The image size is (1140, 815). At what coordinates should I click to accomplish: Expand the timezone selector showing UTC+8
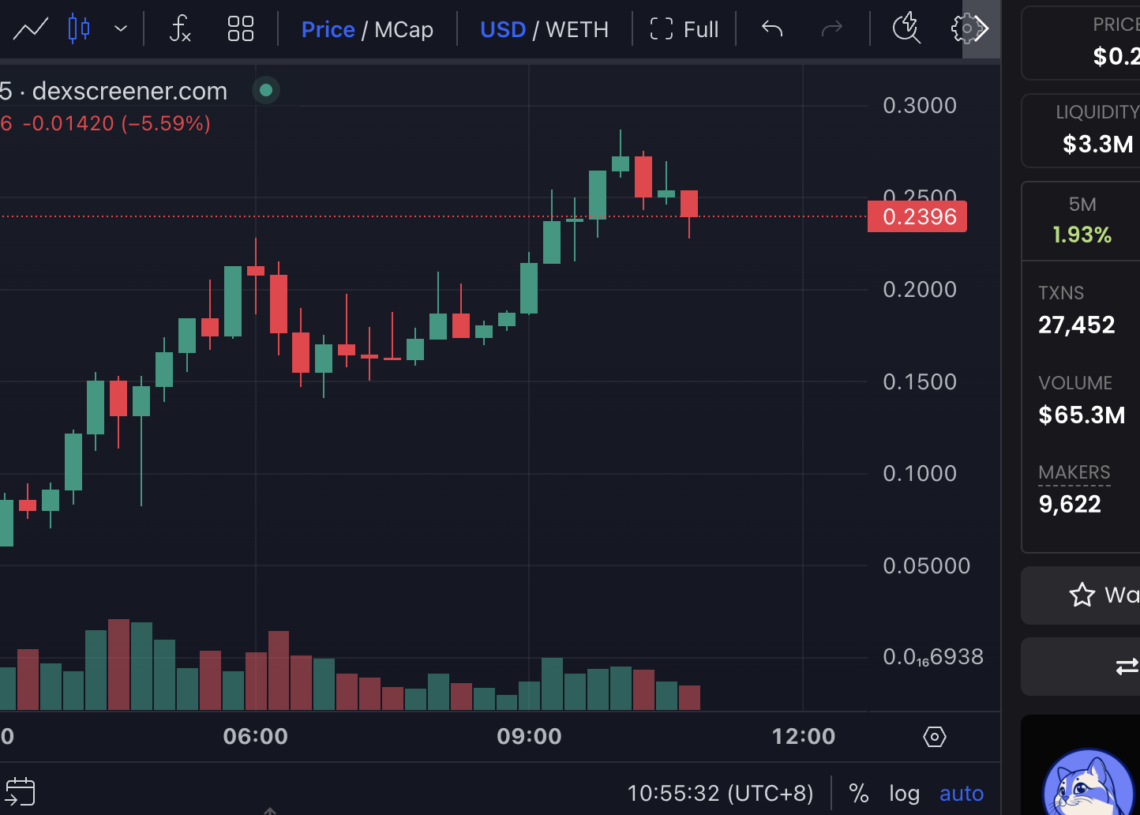pyautogui.click(x=719, y=792)
